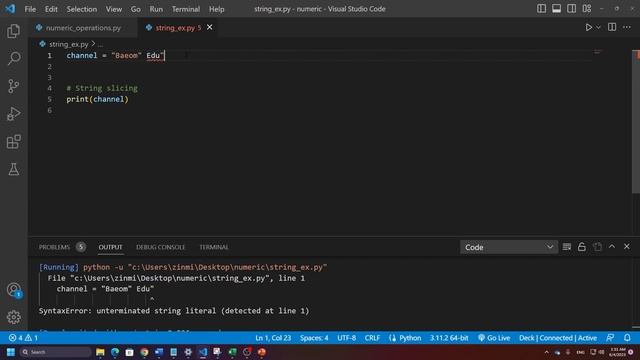Close the bottom panel
This screenshot has width=640, height=360.
[x=627, y=247]
